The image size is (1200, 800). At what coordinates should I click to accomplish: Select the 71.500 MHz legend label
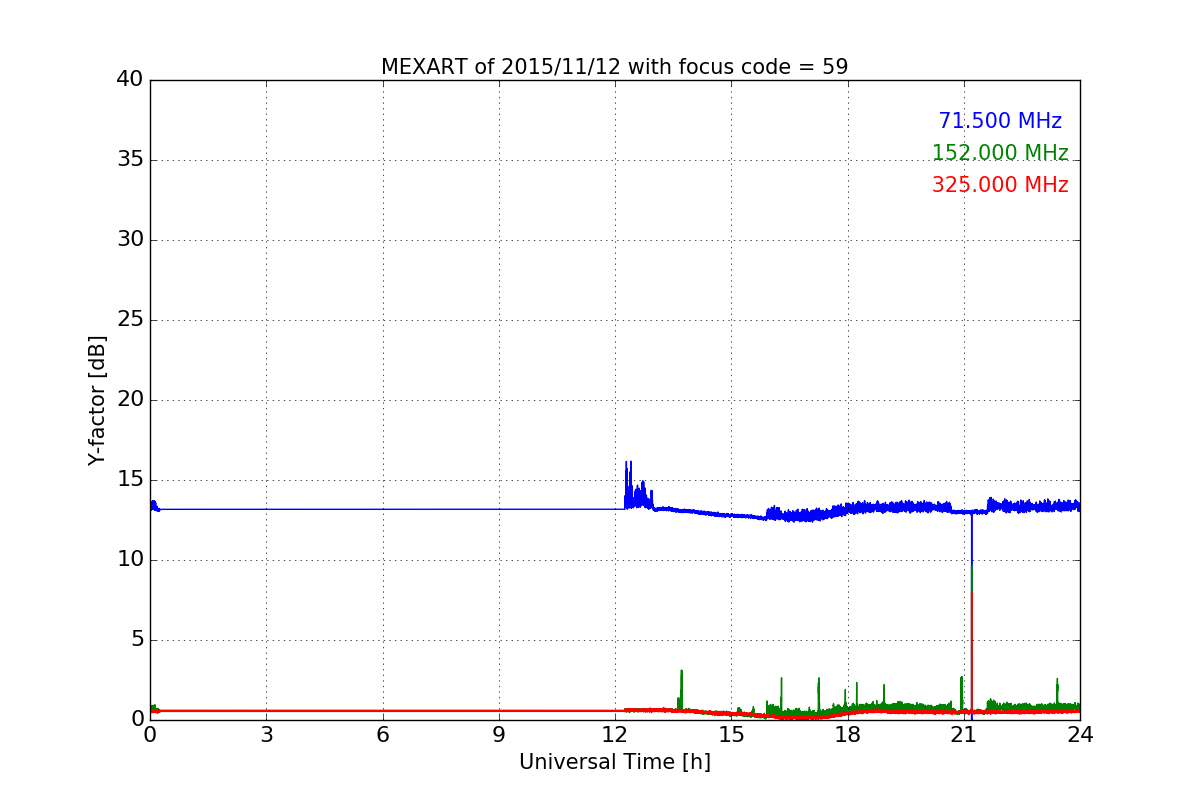tap(1000, 121)
